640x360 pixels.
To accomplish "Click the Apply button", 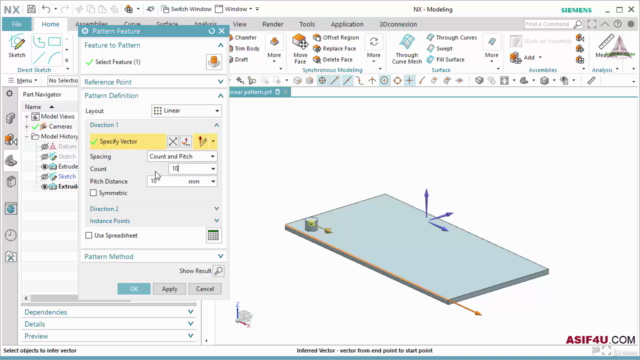I will point(169,289).
